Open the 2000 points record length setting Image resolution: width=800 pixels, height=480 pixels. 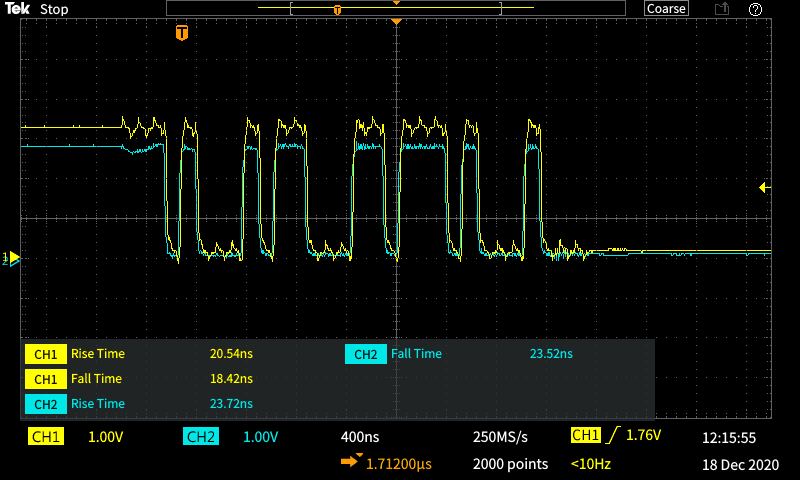click(510, 464)
